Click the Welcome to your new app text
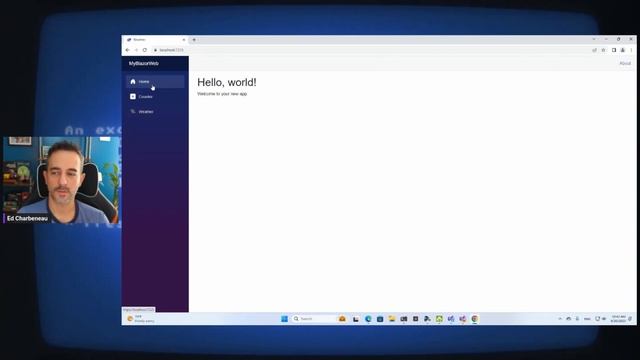The width and height of the screenshot is (640, 360). [222, 94]
